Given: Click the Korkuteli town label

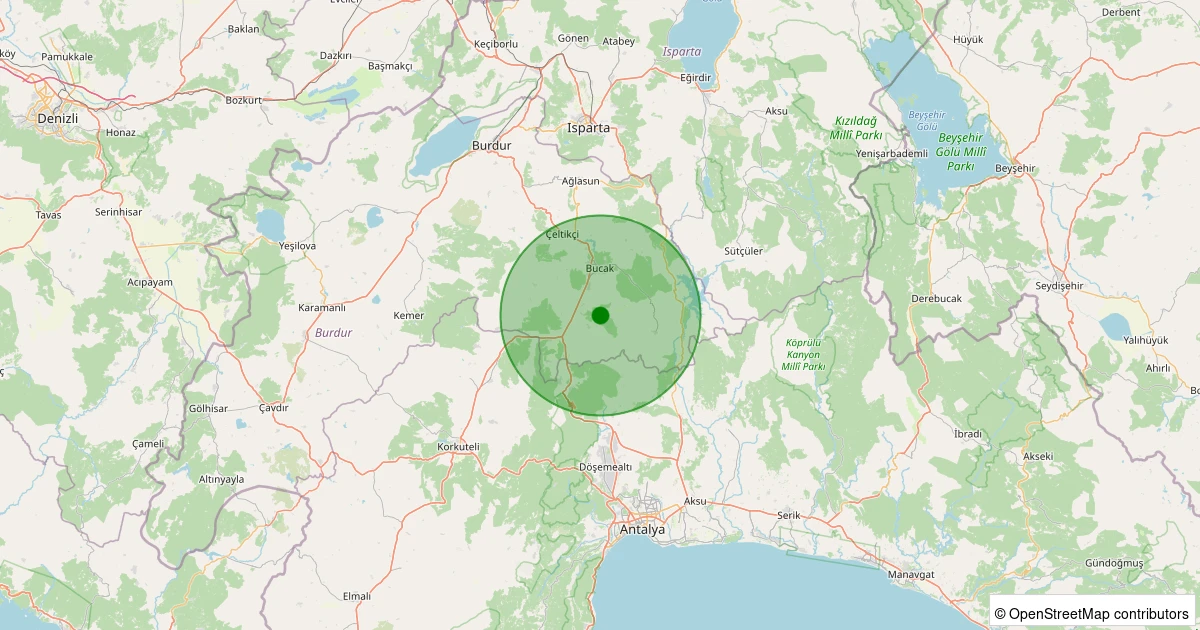Looking at the screenshot, I should 459,446.
